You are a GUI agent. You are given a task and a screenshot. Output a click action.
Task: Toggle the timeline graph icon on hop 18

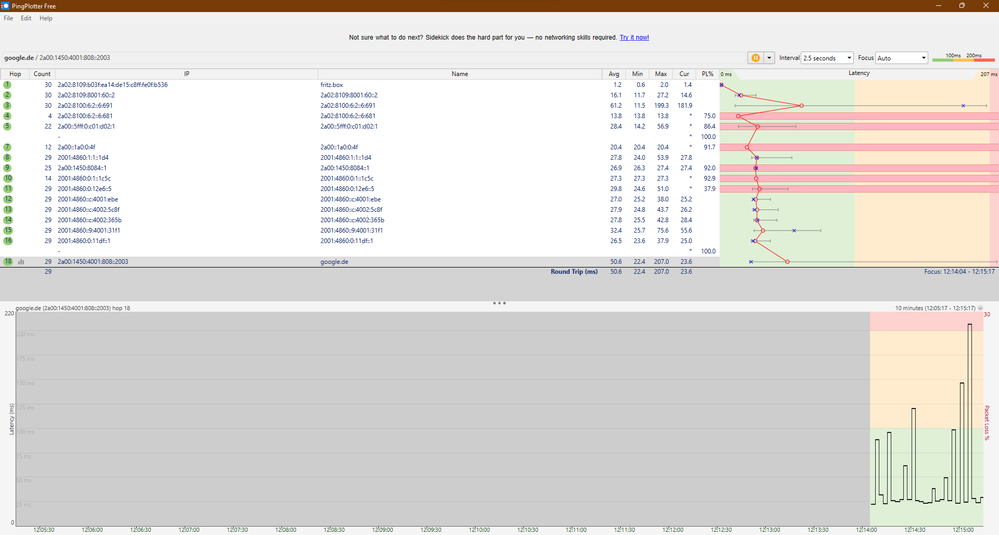click(21, 262)
